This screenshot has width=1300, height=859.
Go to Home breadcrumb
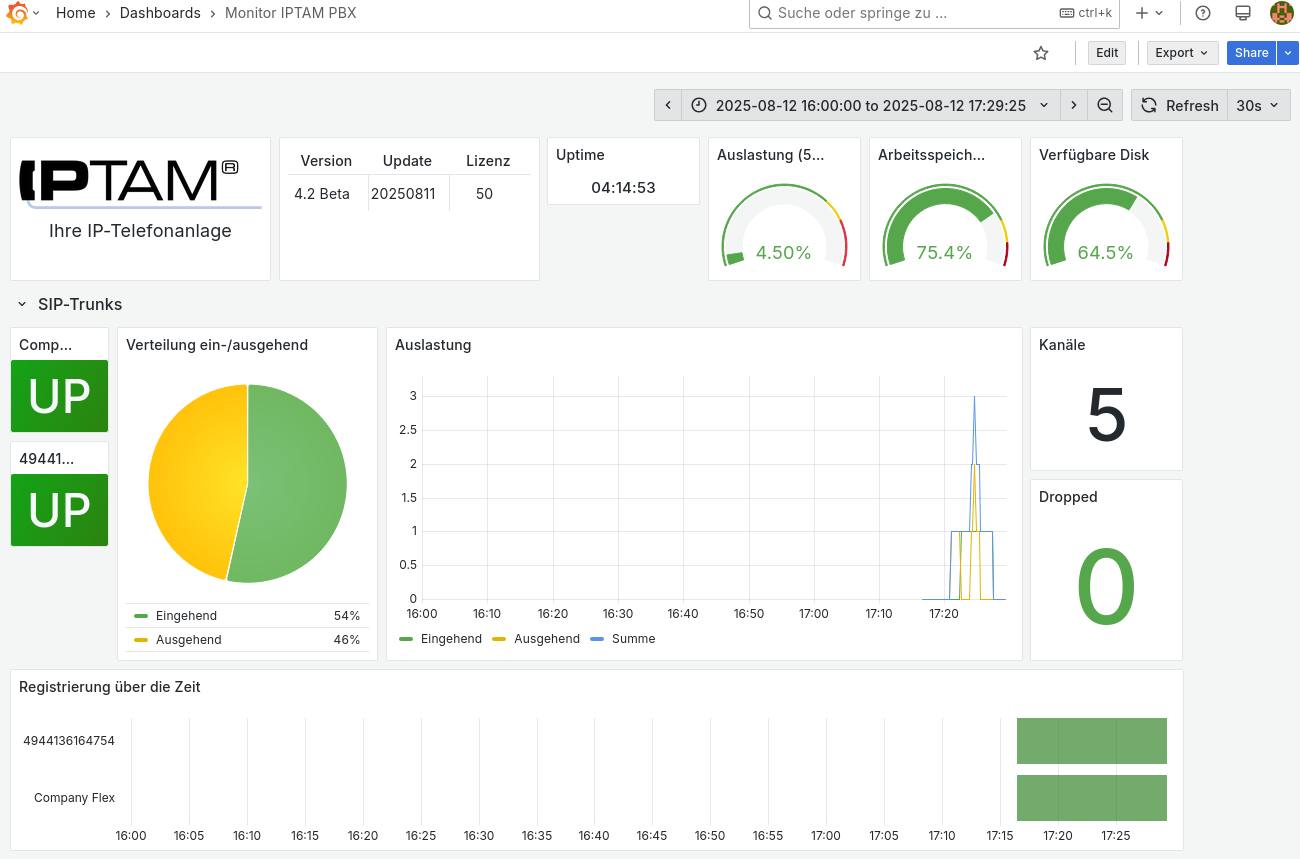(x=76, y=13)
